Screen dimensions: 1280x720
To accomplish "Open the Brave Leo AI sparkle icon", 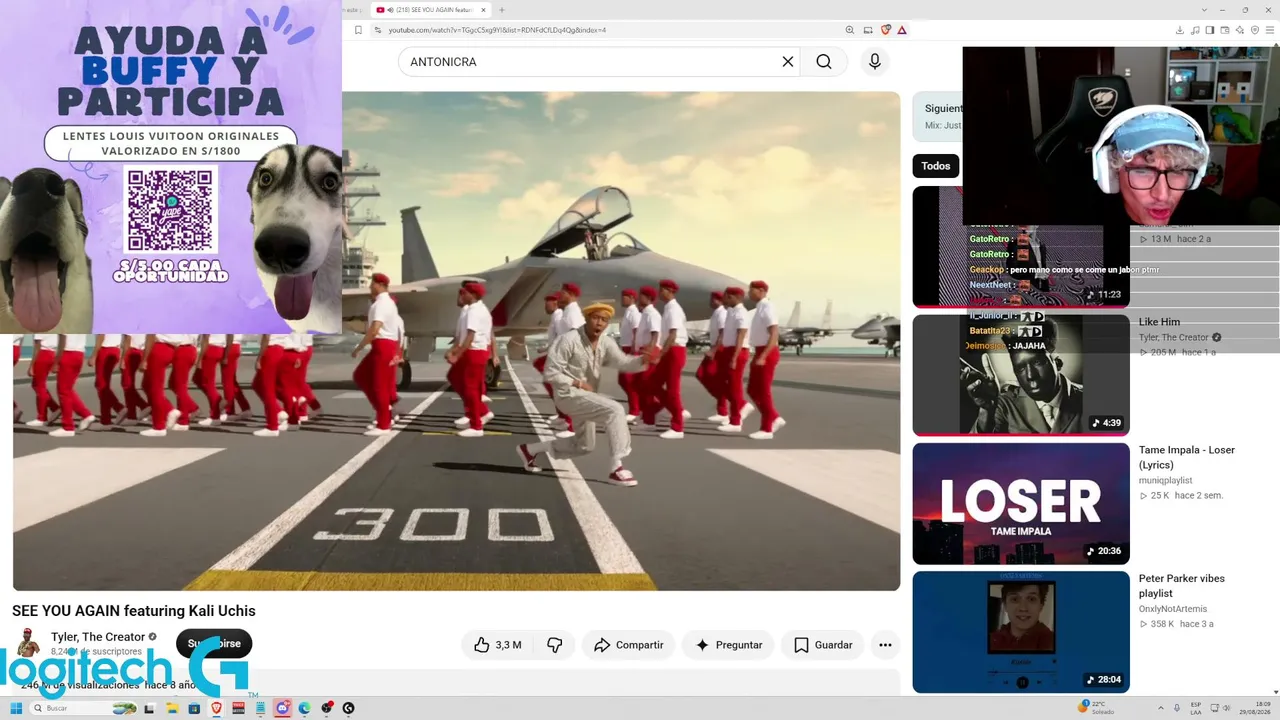I will [x=1240, y=30].
